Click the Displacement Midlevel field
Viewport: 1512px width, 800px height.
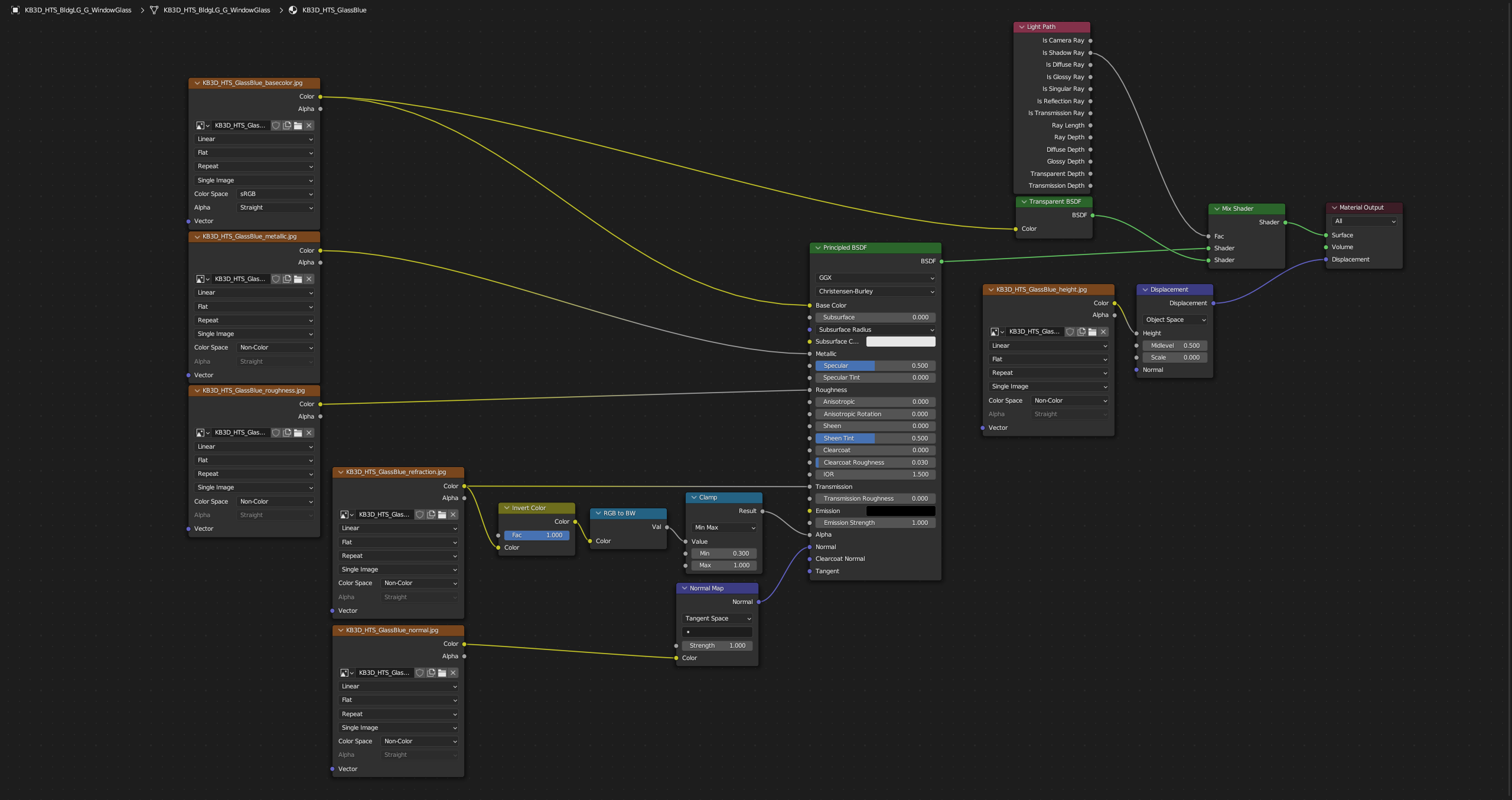point(1175,345)
